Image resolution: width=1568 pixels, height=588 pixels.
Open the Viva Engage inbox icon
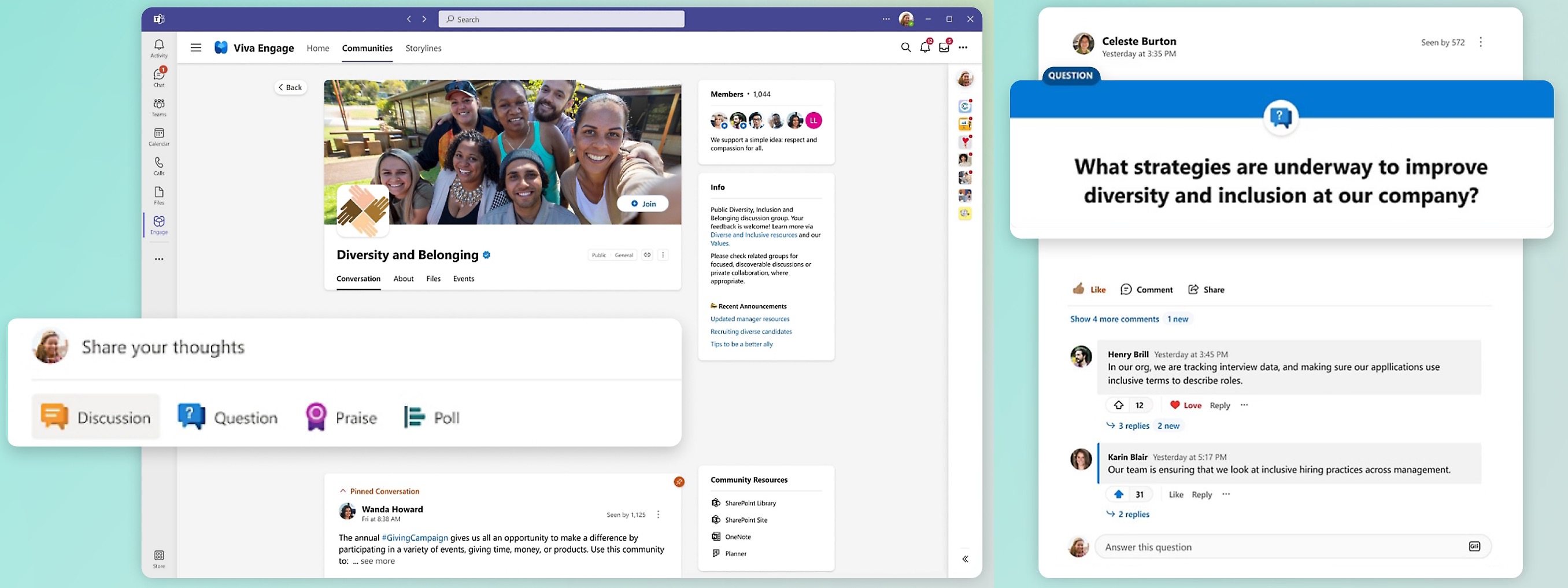coord(944,47)
